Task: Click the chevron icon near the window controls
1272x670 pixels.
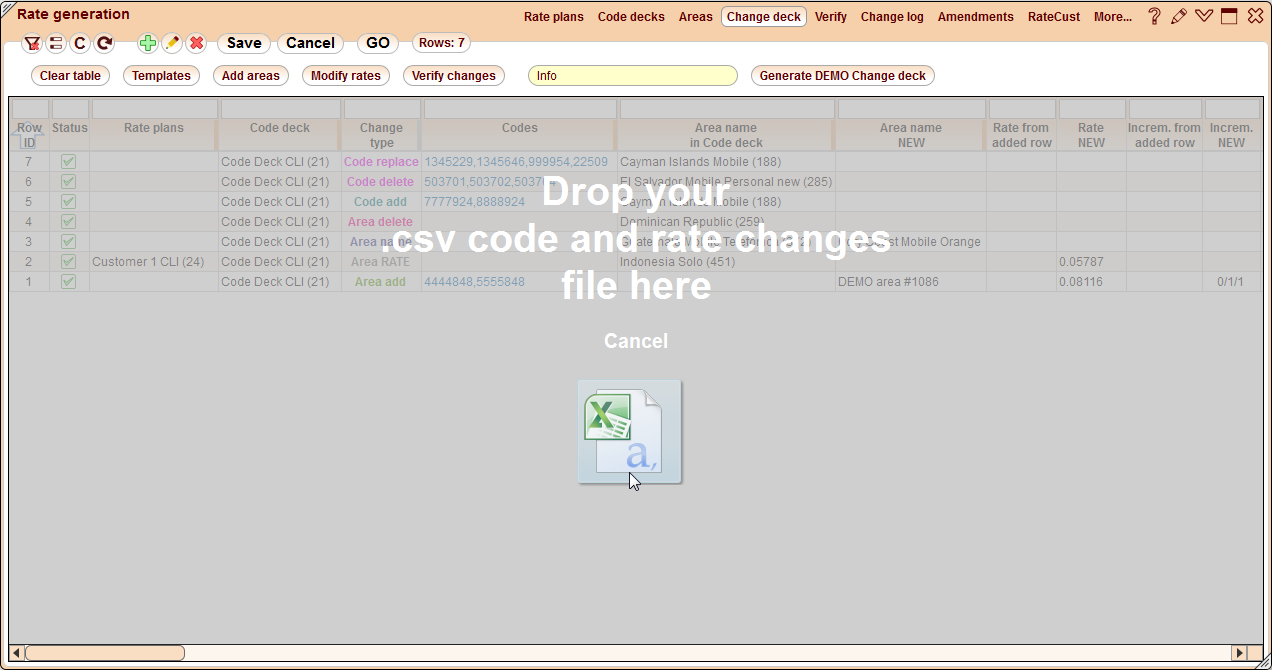Action: pyautogui.click(x=1204, y=16)
